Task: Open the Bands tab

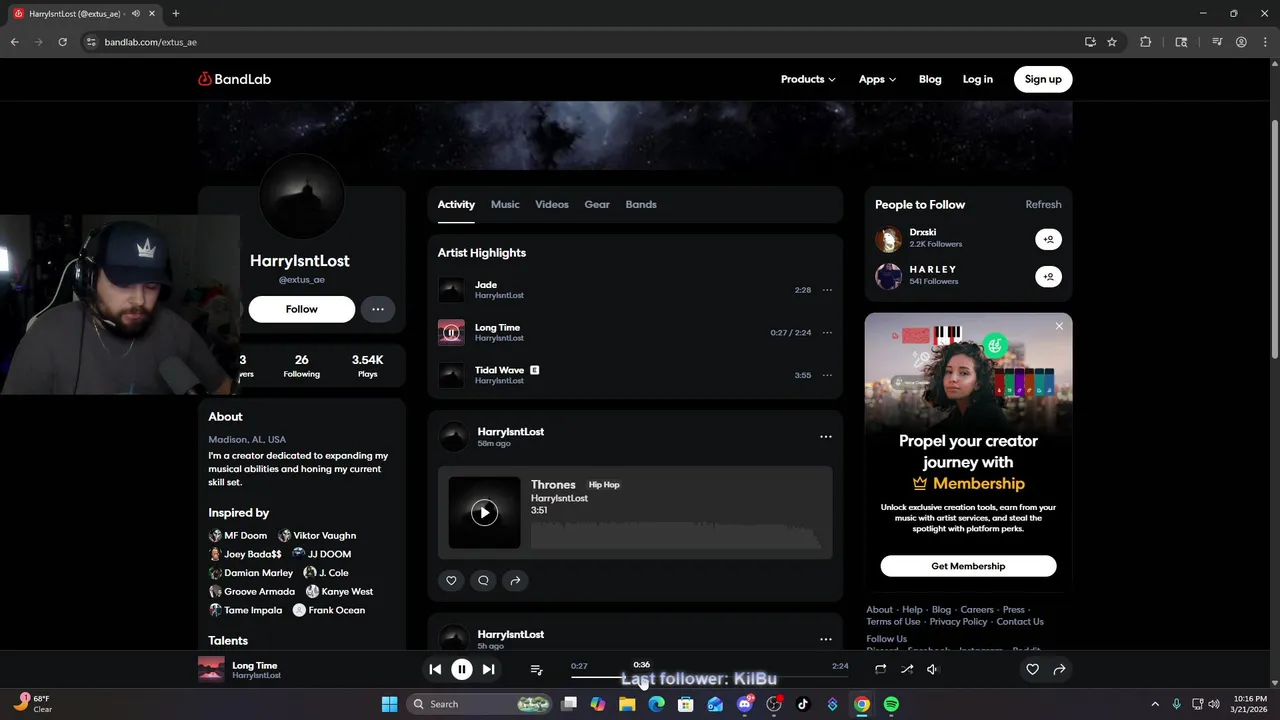Action: tap(641, 204)
